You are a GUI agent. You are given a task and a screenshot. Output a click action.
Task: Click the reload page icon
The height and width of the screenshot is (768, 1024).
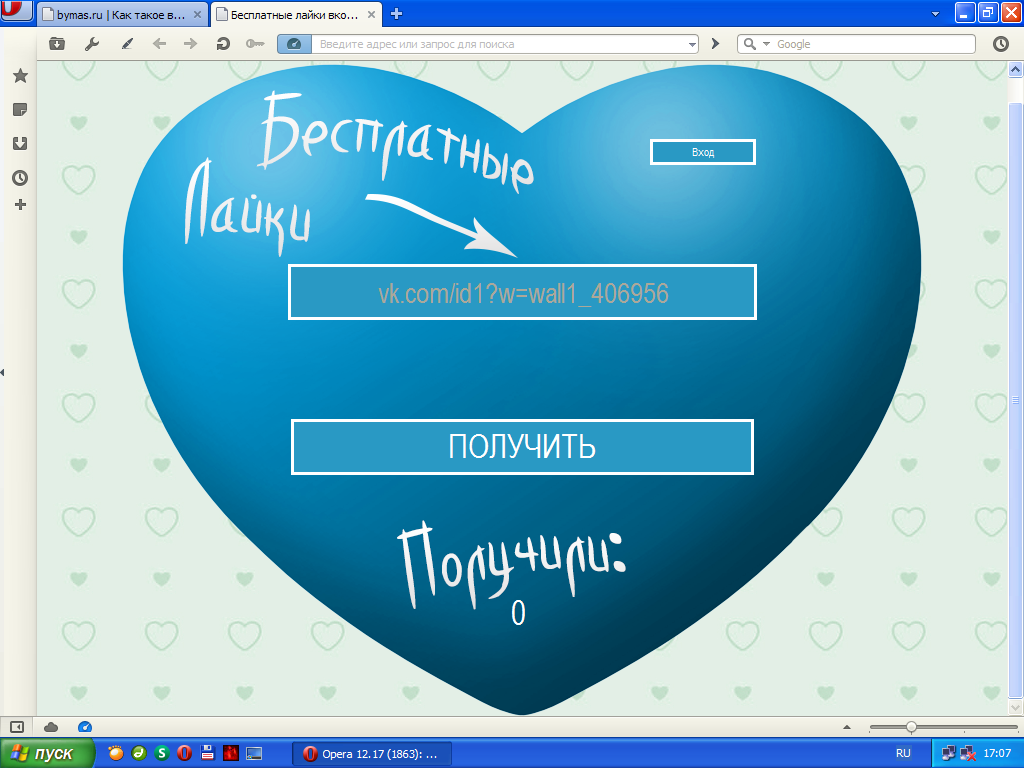click(x=223, y=44)
